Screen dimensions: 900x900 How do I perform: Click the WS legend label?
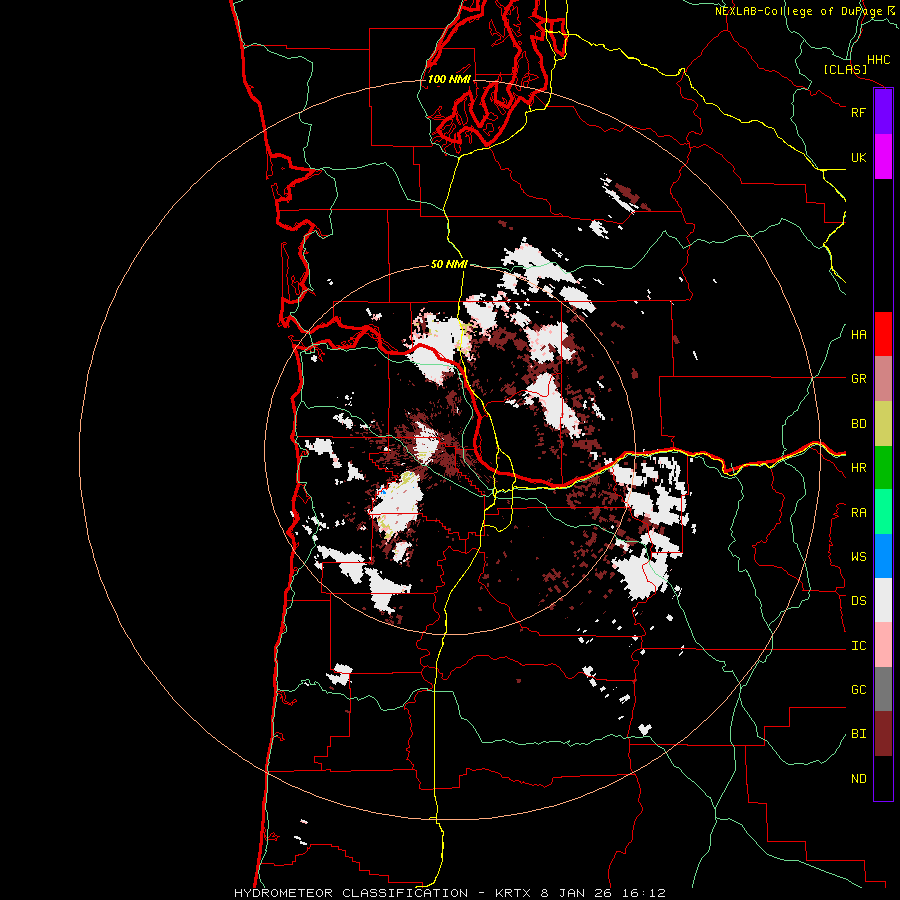tap(858, 557)
